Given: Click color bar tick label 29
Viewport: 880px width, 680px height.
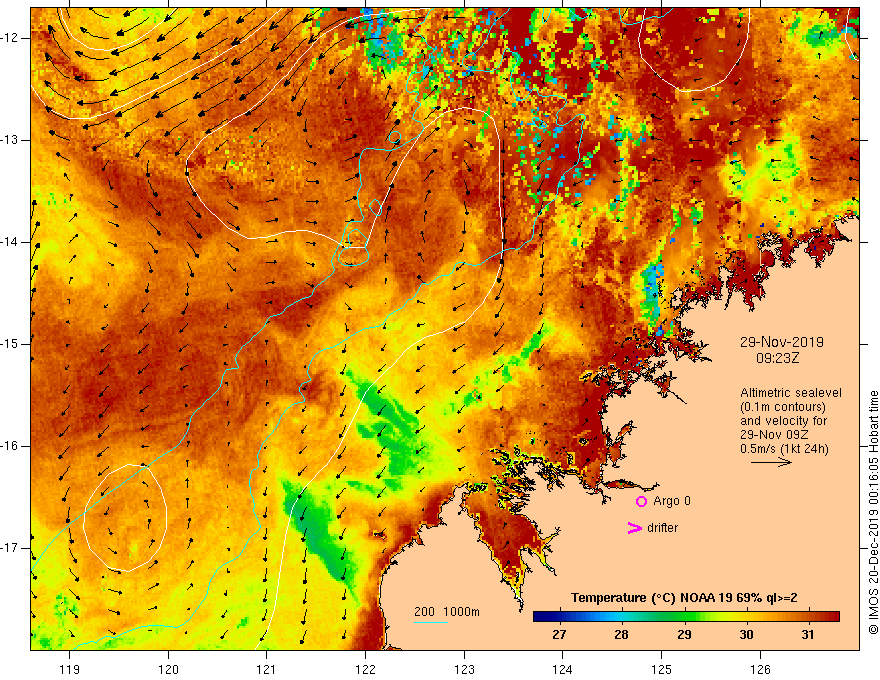Looking at the screenshot, I should pyautogui.click(x=684, y=635).
